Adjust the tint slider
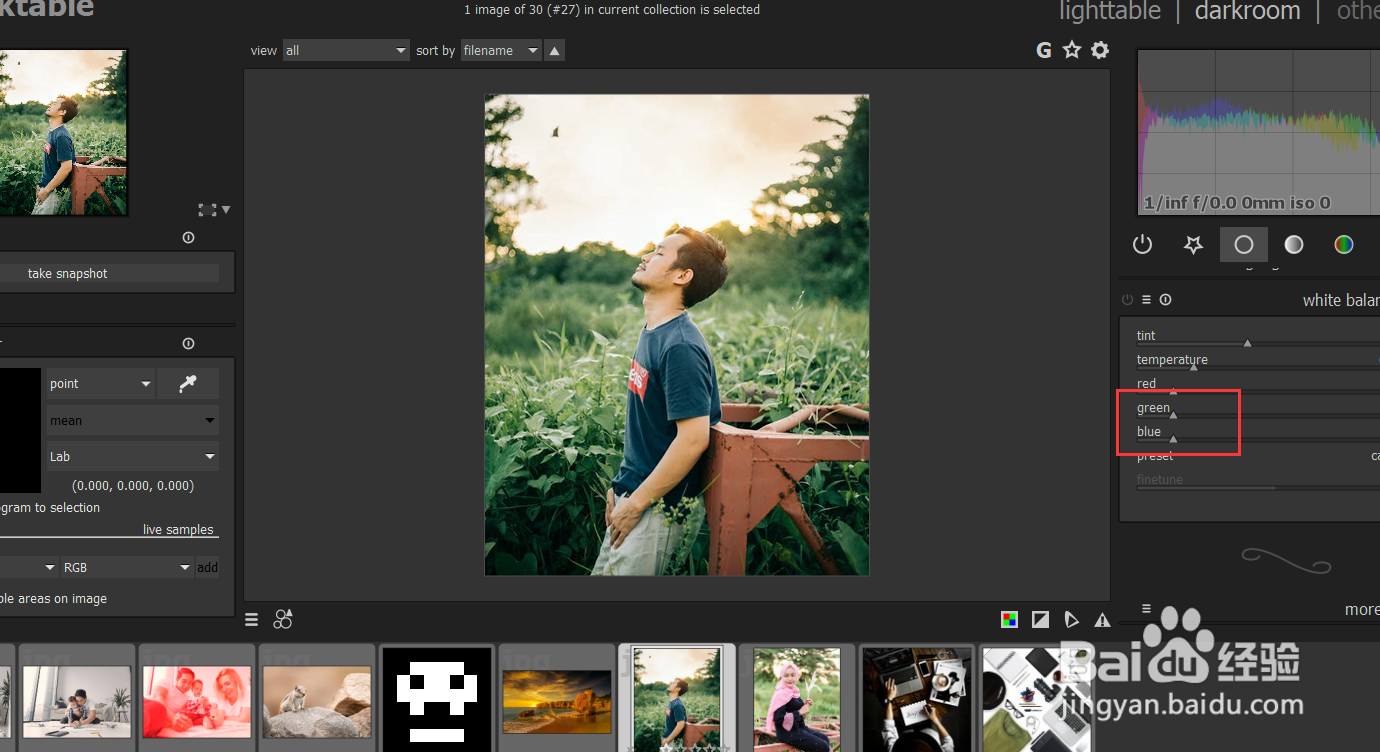This screenshot has width=1380, height=752. click(x=1257, y=337)
